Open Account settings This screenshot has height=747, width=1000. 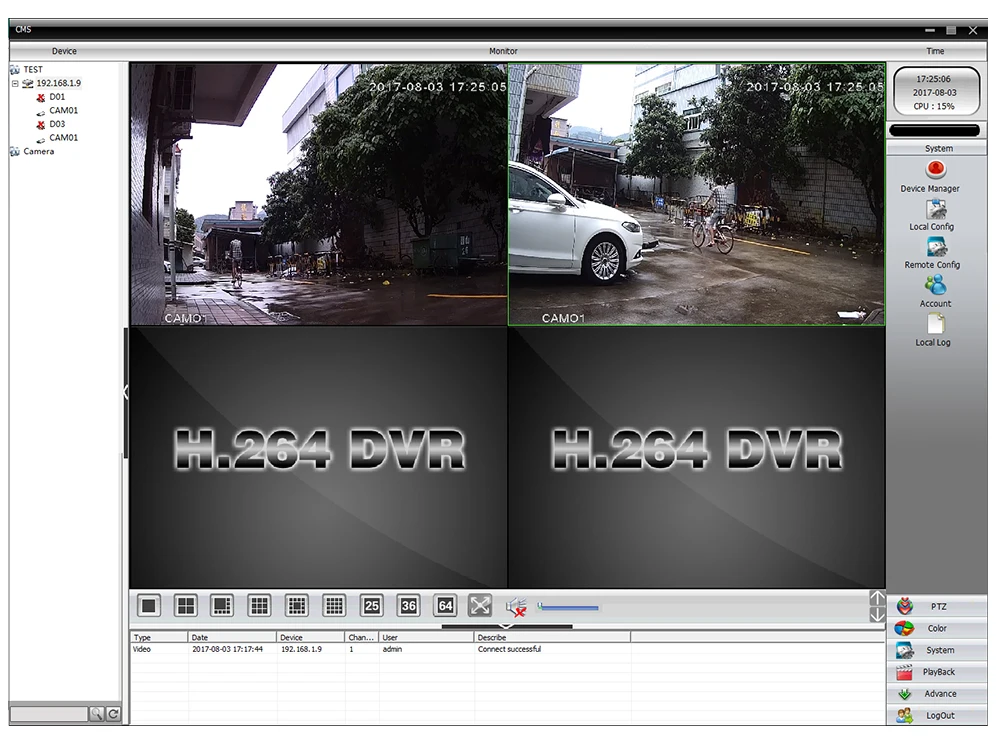936,292
